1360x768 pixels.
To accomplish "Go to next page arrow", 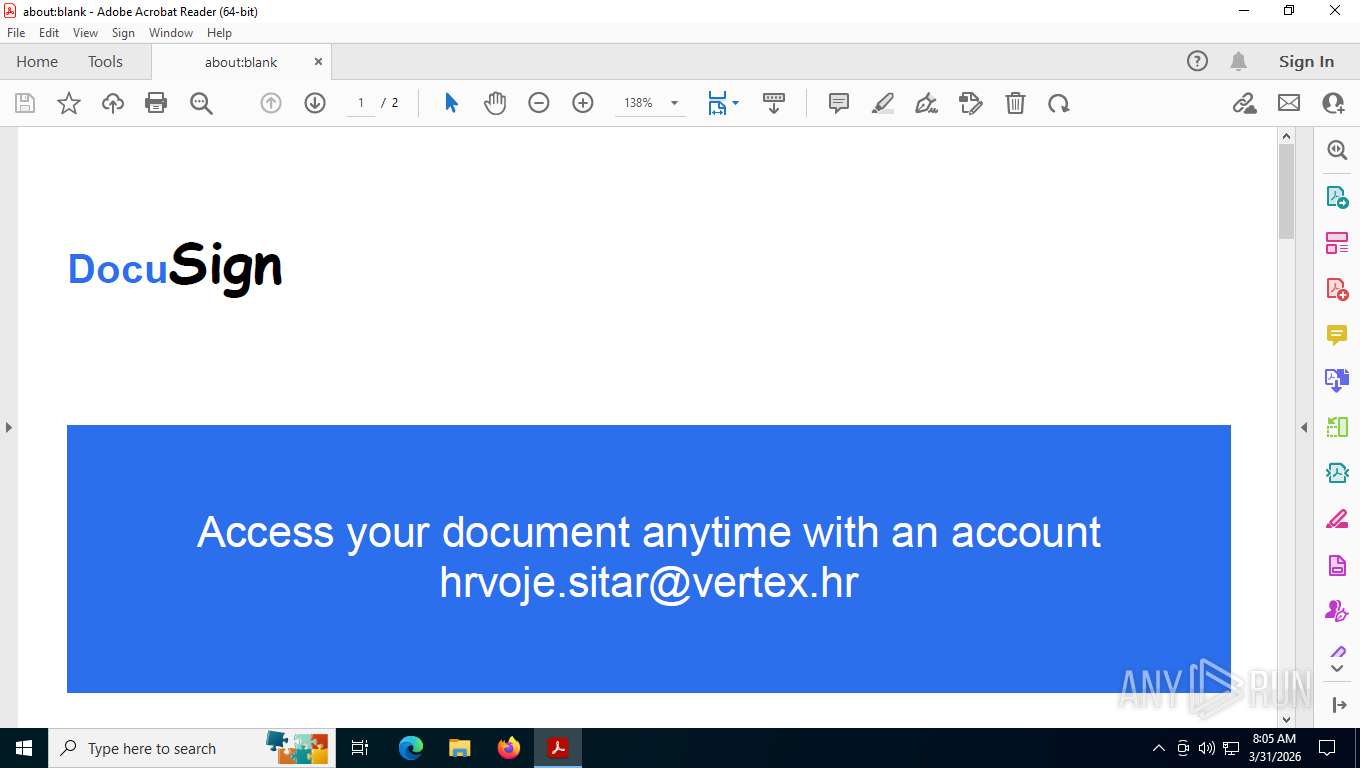I will 315,103.
